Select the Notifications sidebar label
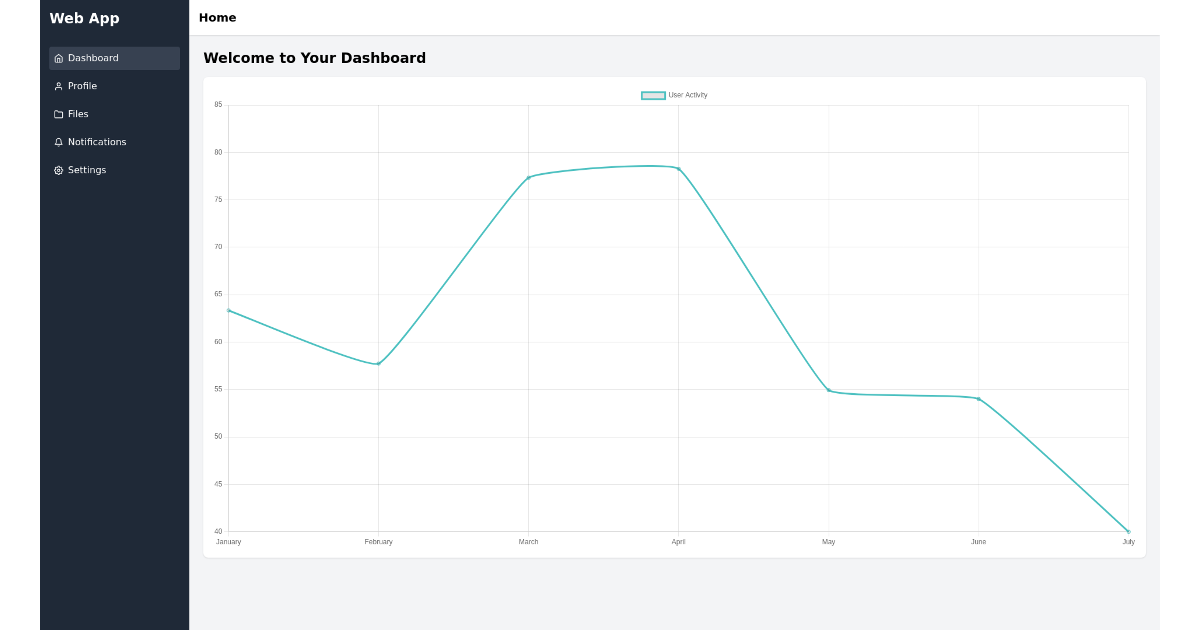The width and height of the screenshot is (1200, 630). tap(97, 142)
